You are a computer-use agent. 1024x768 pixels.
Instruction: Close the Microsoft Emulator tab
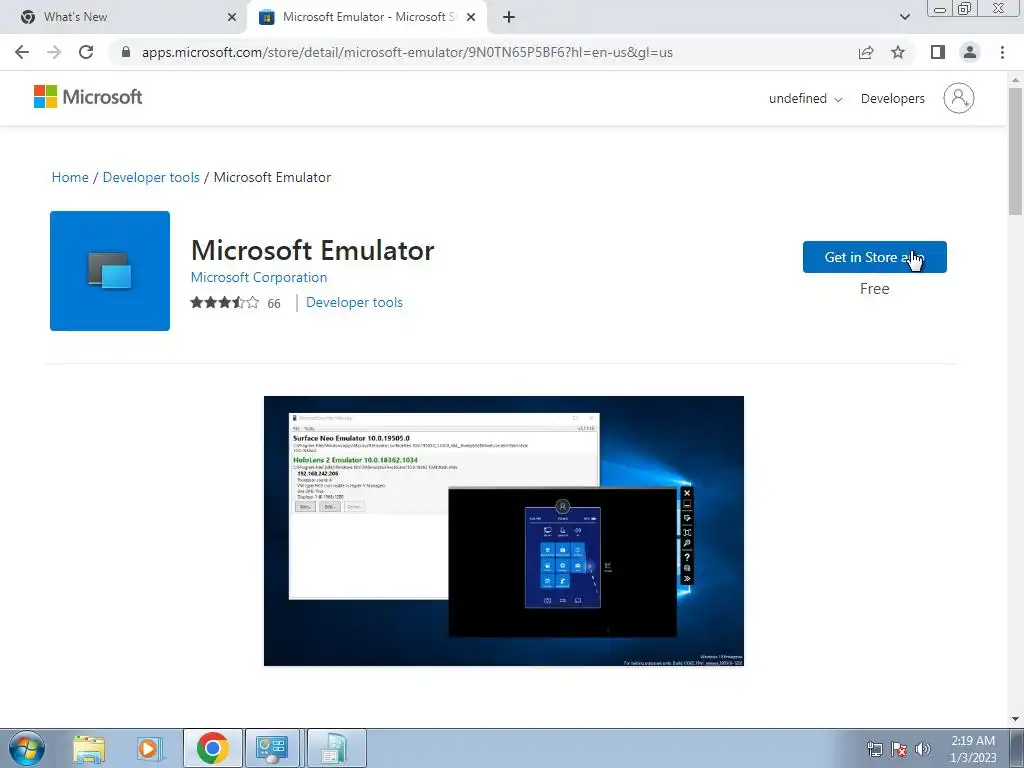click(x=471, y=17)
